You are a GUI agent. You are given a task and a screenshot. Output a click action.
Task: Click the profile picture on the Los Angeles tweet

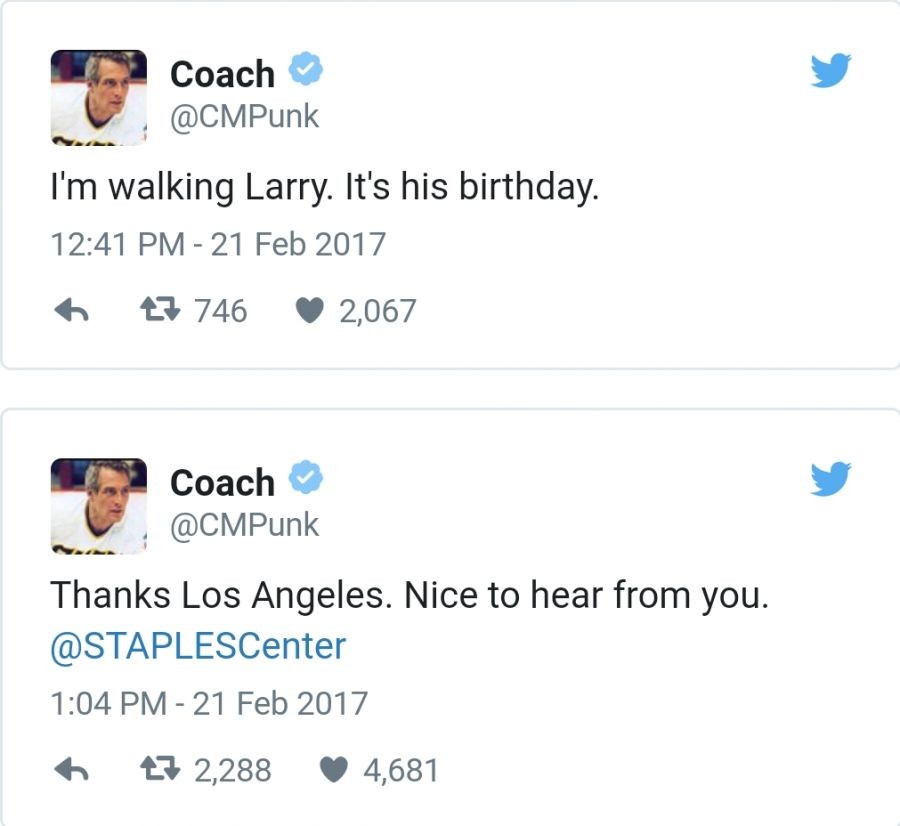(x=99, y=505)
